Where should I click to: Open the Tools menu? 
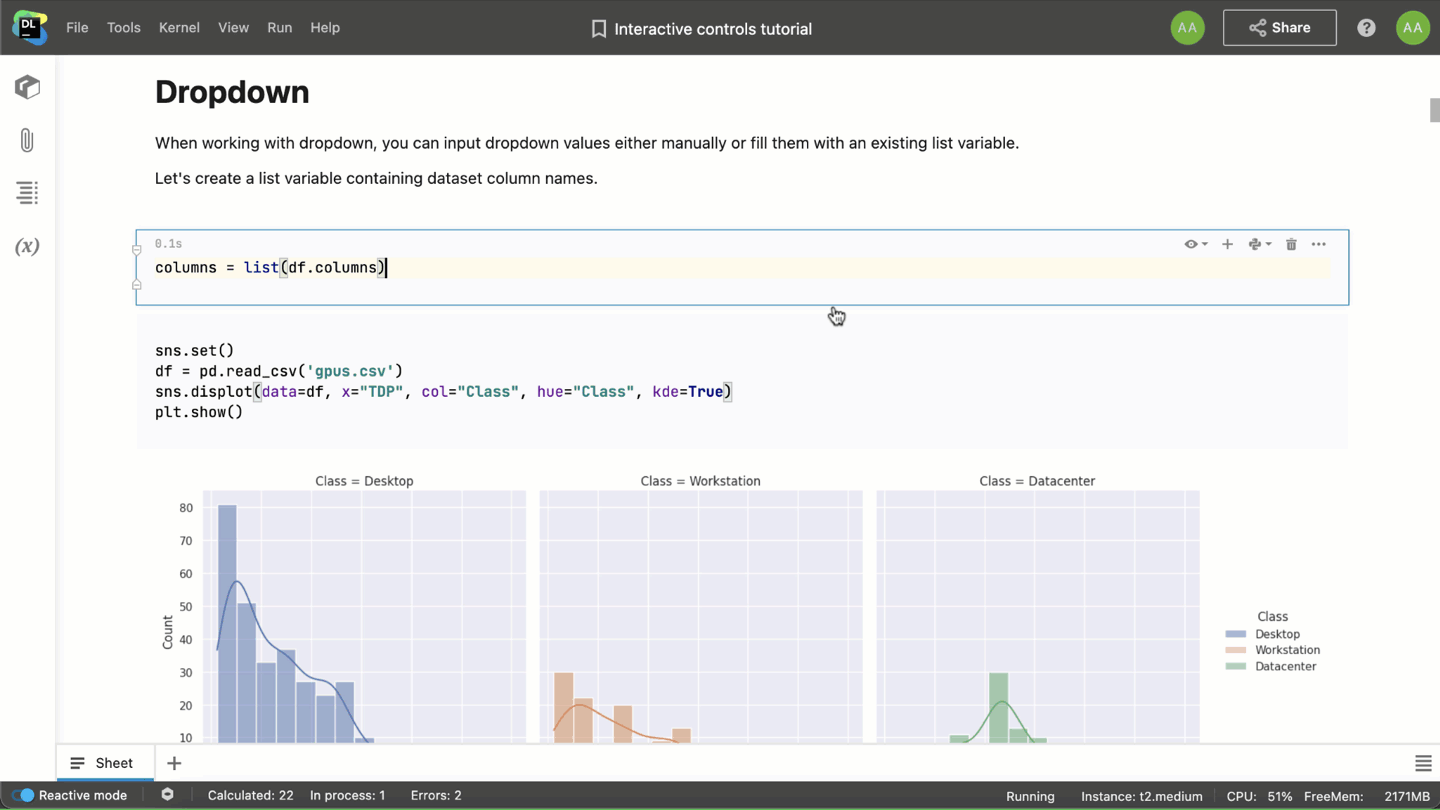click(x=123, y=28)
